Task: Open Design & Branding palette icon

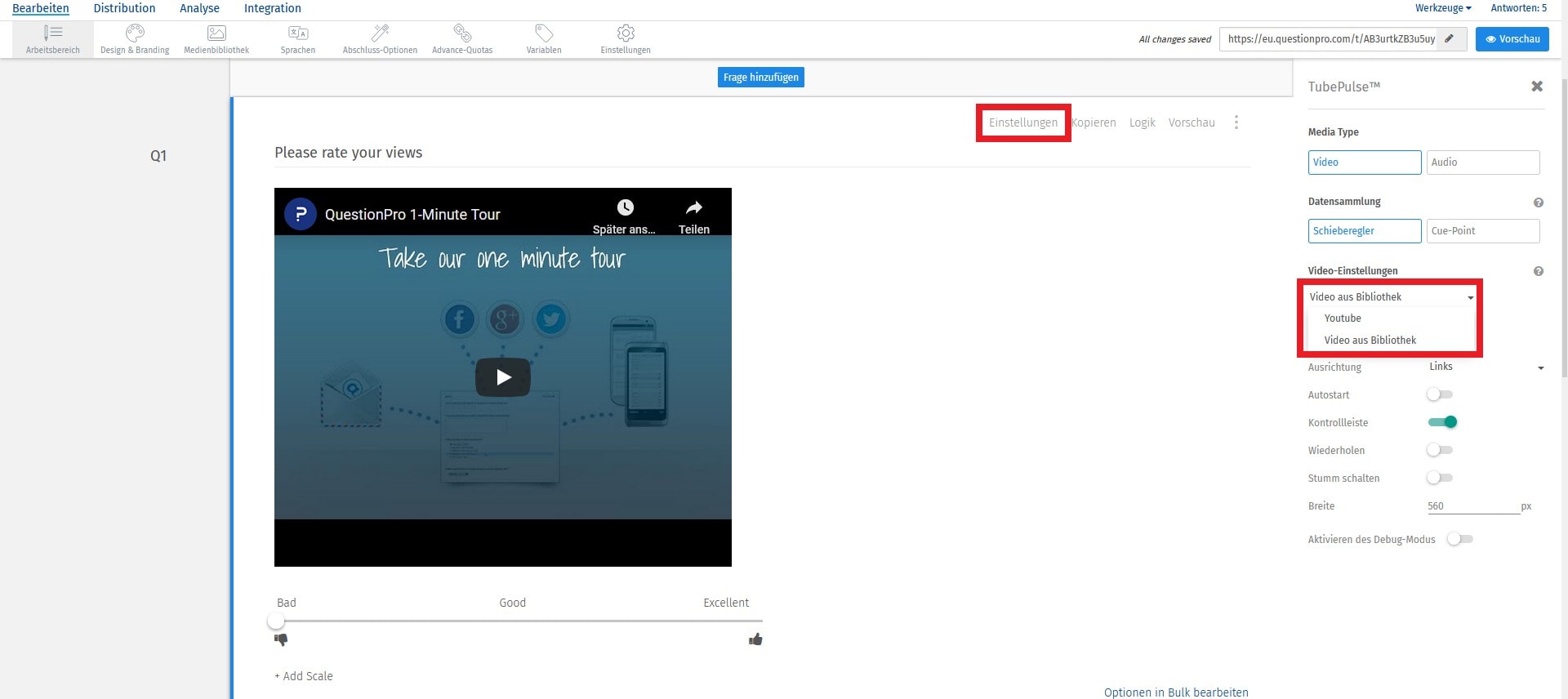Action: [x=135, y=33]
